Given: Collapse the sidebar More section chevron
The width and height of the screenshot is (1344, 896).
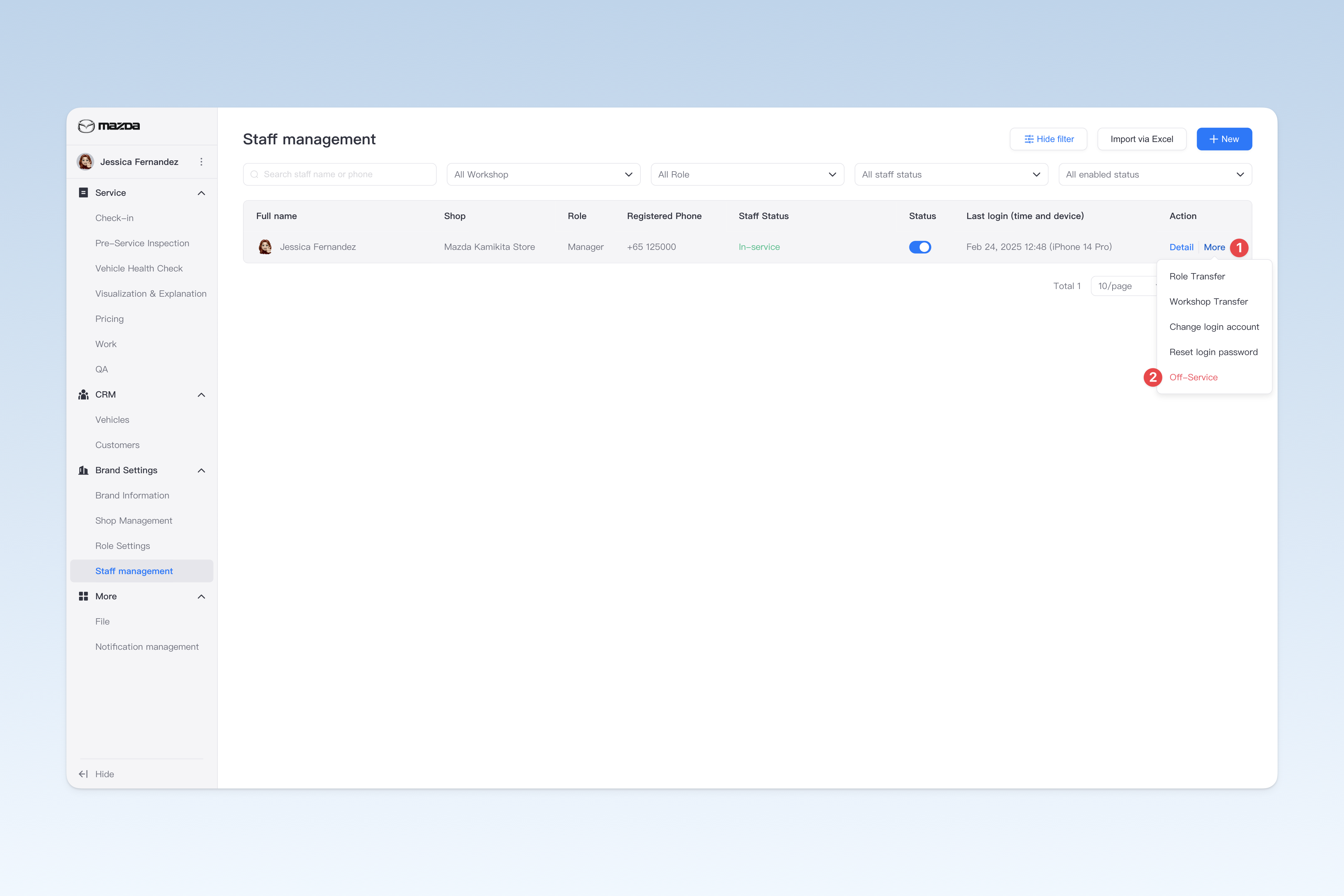Looking at the screenshot, I should (201, 597).
